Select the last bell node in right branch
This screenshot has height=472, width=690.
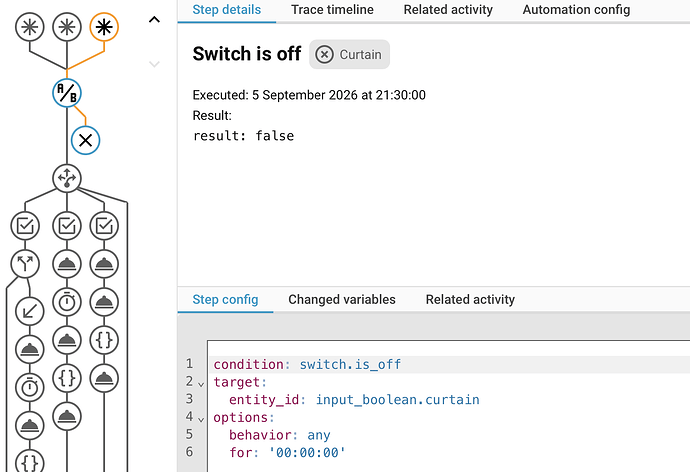click(x=104, y=378)
